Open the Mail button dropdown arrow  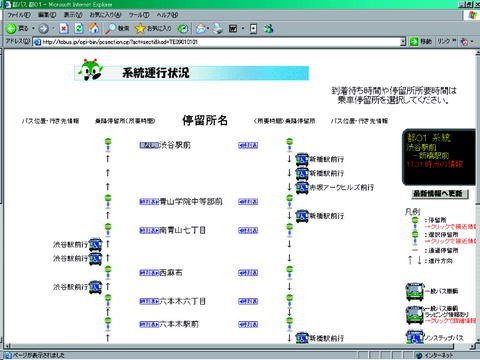208,29
